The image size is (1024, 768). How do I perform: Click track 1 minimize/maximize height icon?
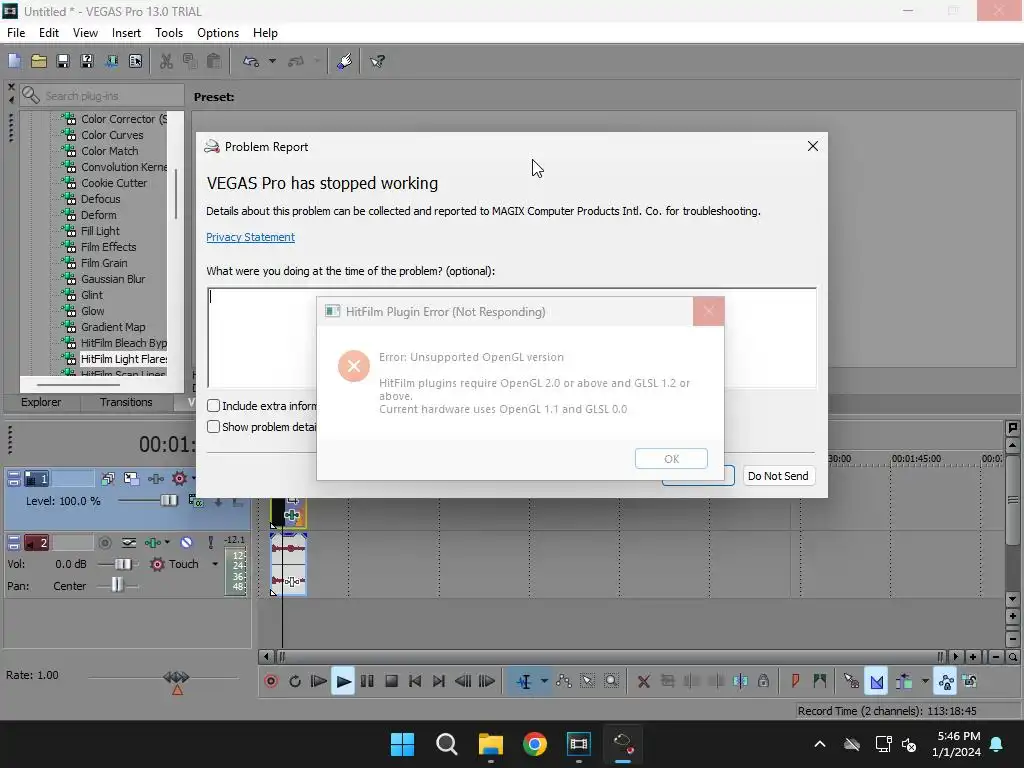14,479
